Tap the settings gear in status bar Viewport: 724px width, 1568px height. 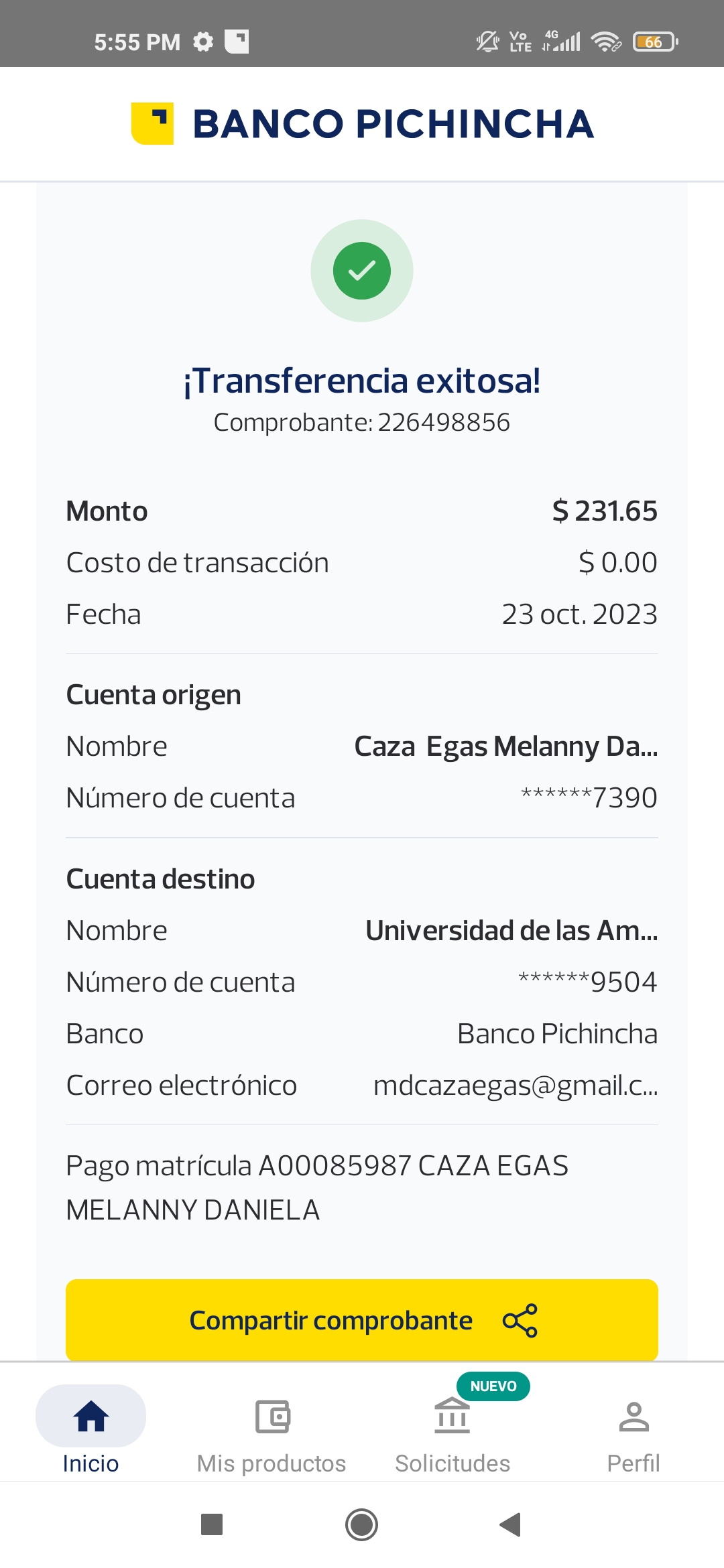pos(203,42)
